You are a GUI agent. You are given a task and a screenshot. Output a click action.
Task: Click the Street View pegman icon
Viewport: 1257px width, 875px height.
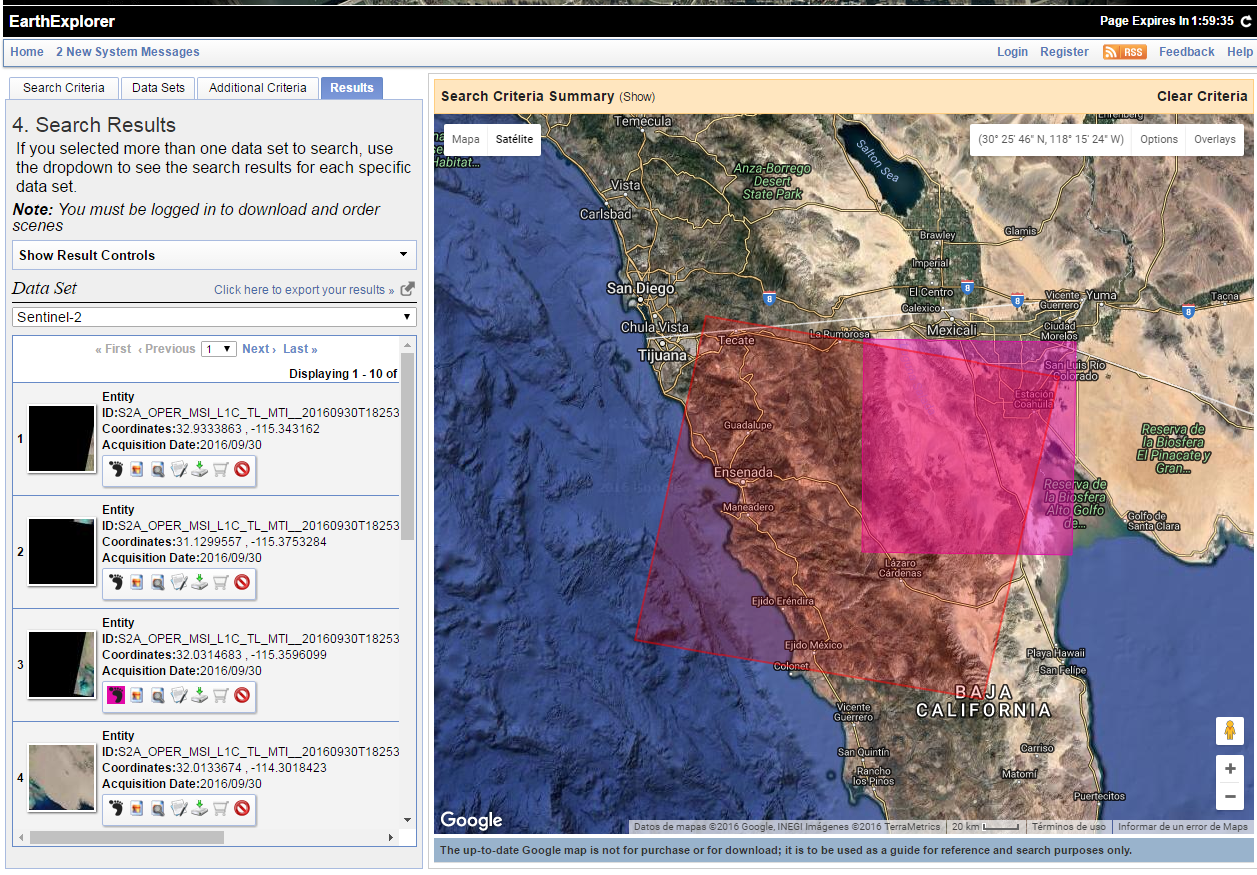[x=1230, y=731]
